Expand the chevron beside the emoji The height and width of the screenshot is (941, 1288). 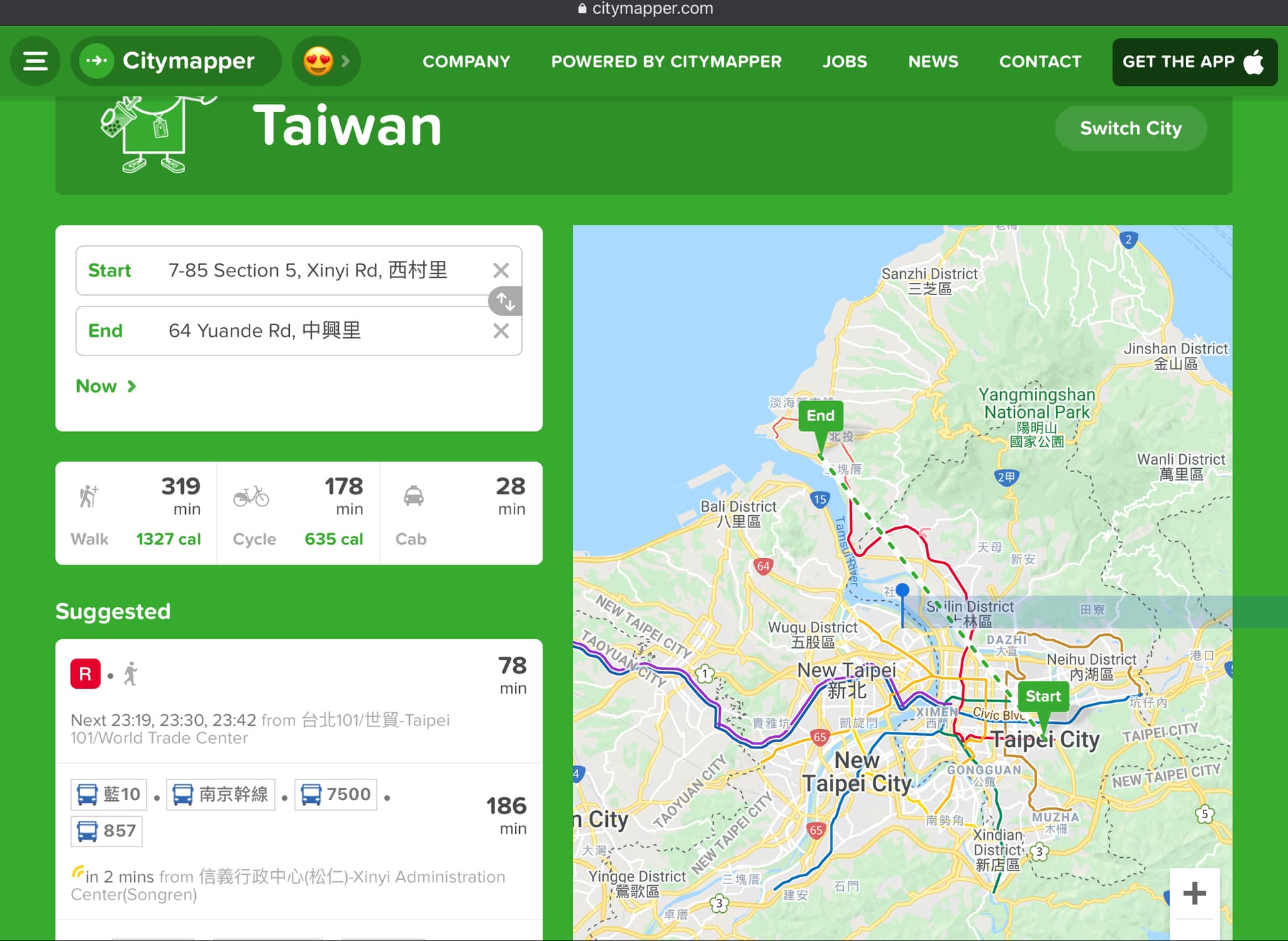tap(345, 61)
